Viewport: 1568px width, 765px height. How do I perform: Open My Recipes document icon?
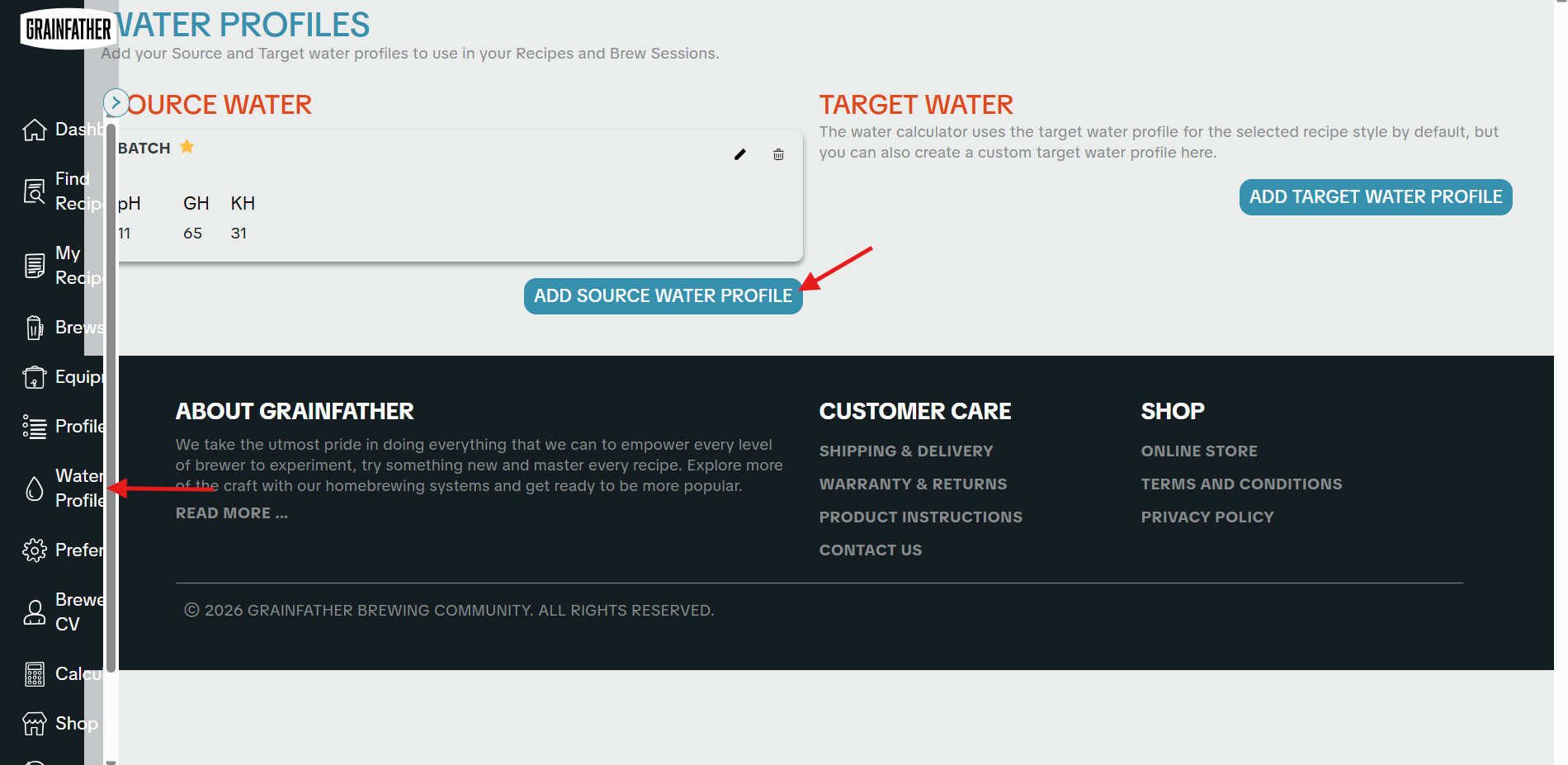pos(34,266)
